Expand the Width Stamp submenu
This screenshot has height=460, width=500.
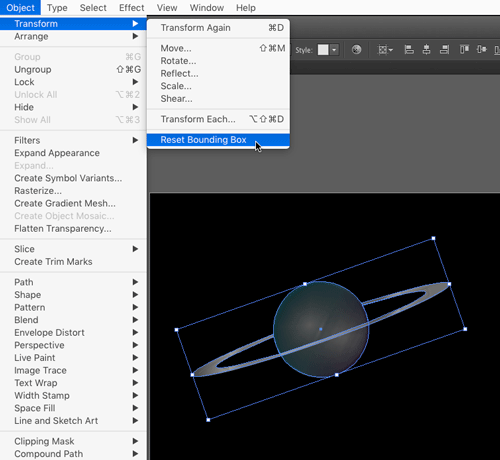[x=73, y=396]
